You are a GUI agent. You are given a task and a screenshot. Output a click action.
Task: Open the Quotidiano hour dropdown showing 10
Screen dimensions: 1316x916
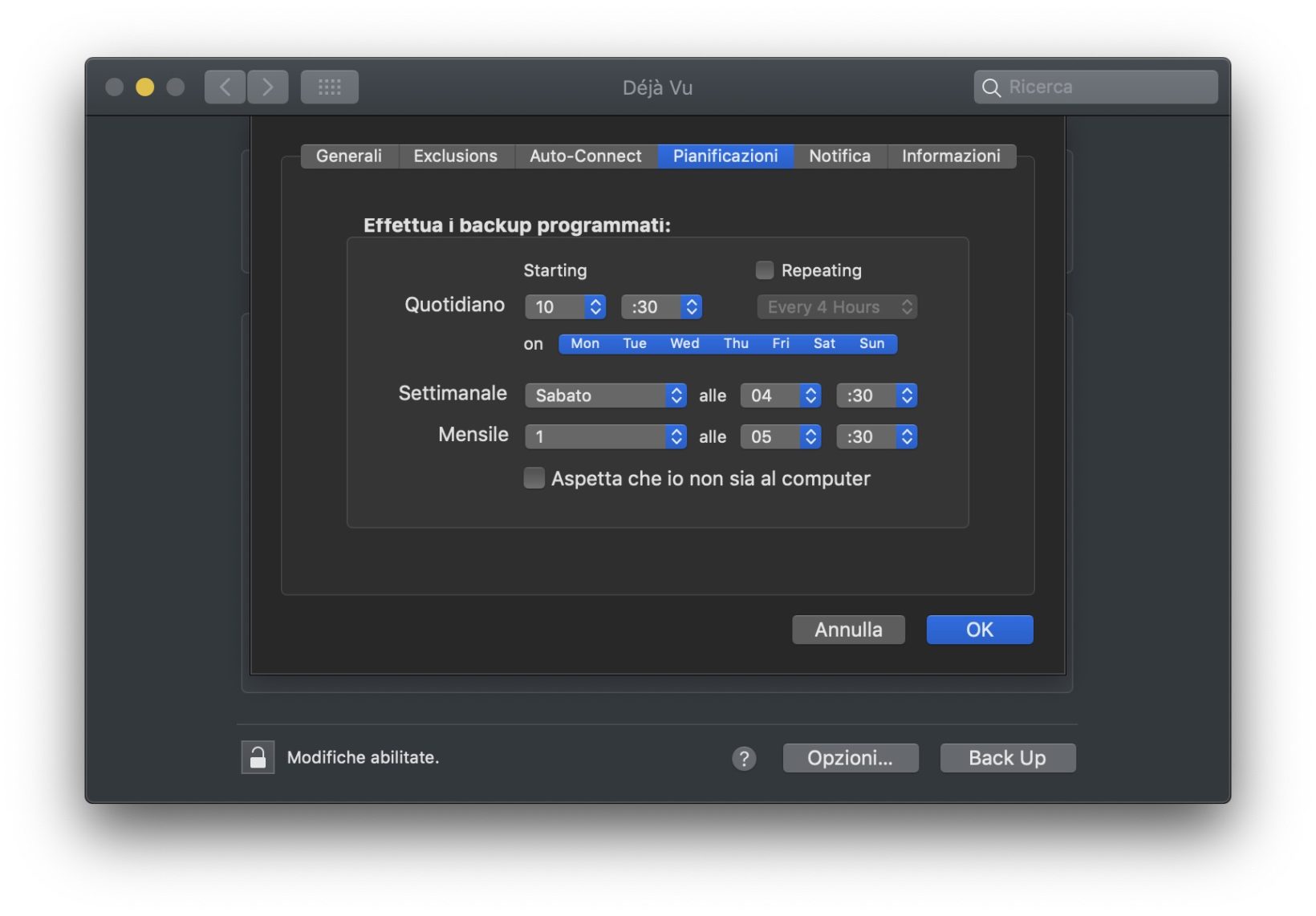[565, 306]
